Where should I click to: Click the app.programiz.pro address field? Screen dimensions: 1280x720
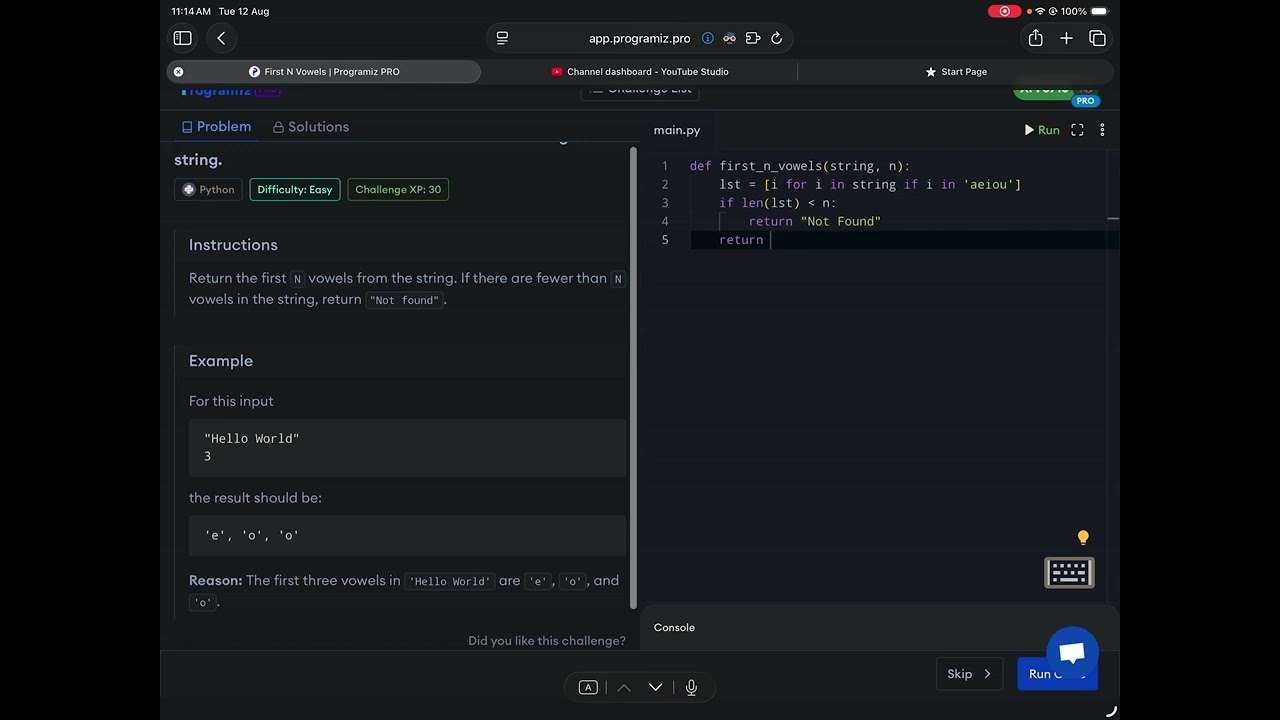click(x=639, y=38)
